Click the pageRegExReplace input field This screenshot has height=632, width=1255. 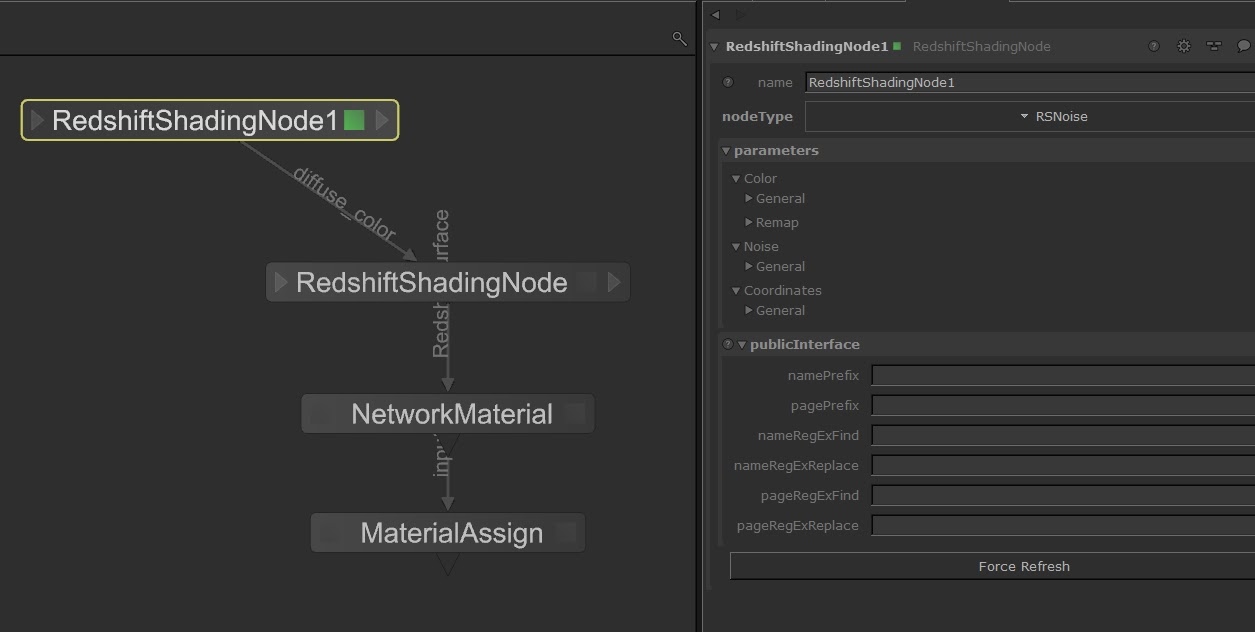tap(1063, 525)
